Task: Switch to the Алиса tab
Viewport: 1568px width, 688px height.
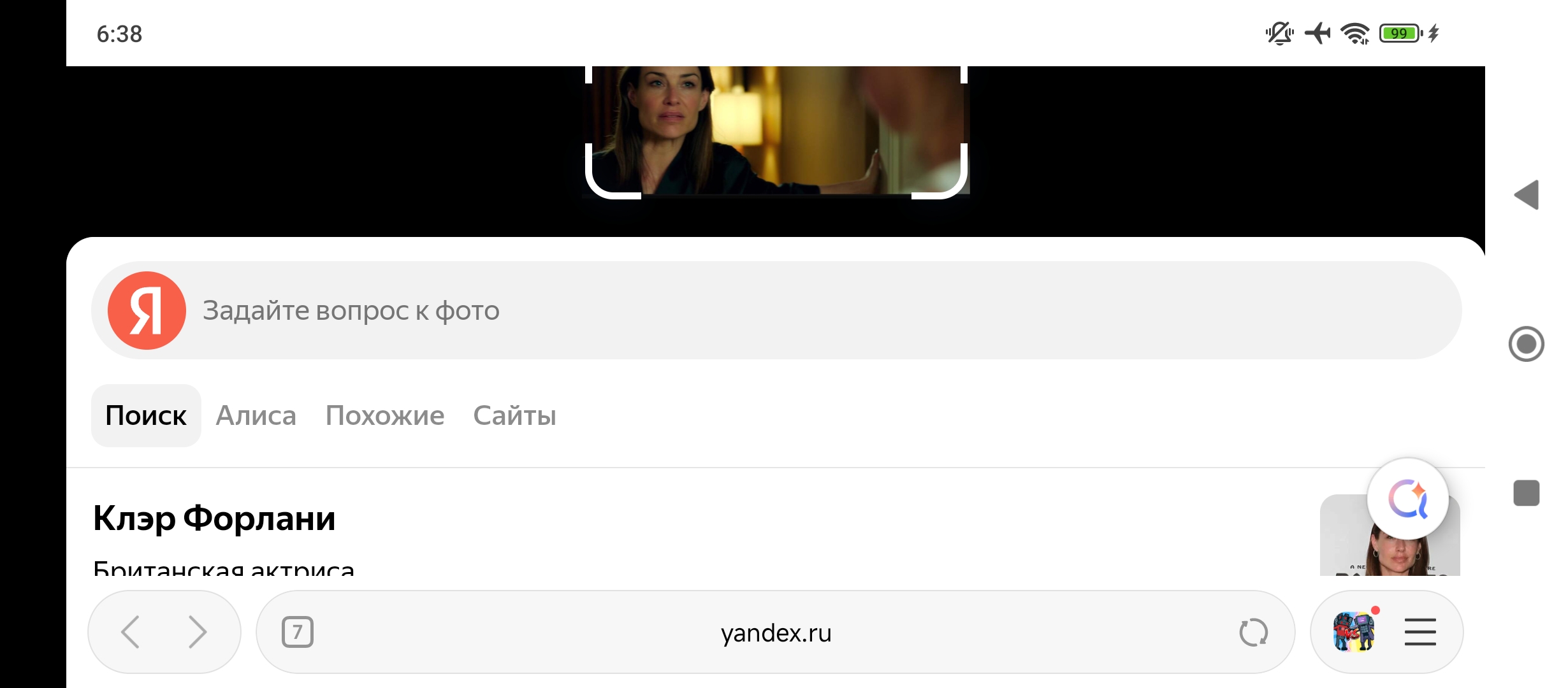Action: (256, 415)
